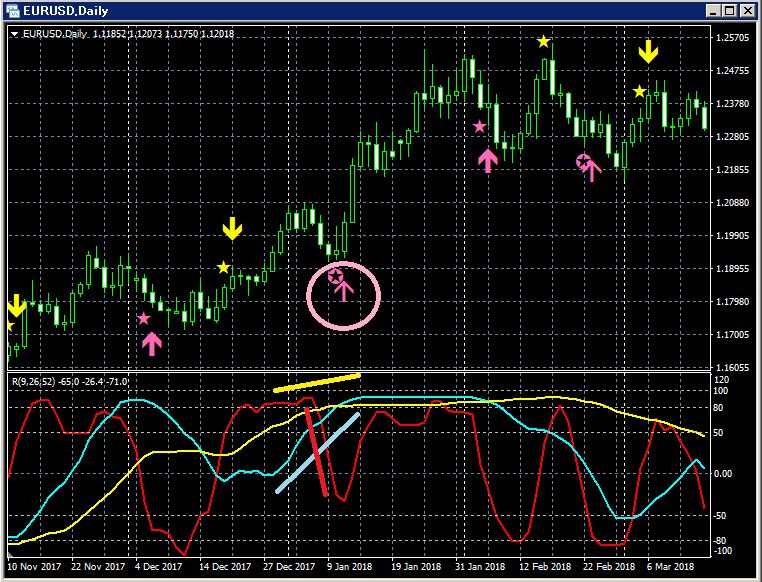Select the yellow down arrow near 10 Nov 2017 candles
Viewport: 762px width, 582px height.
(17, 306)
